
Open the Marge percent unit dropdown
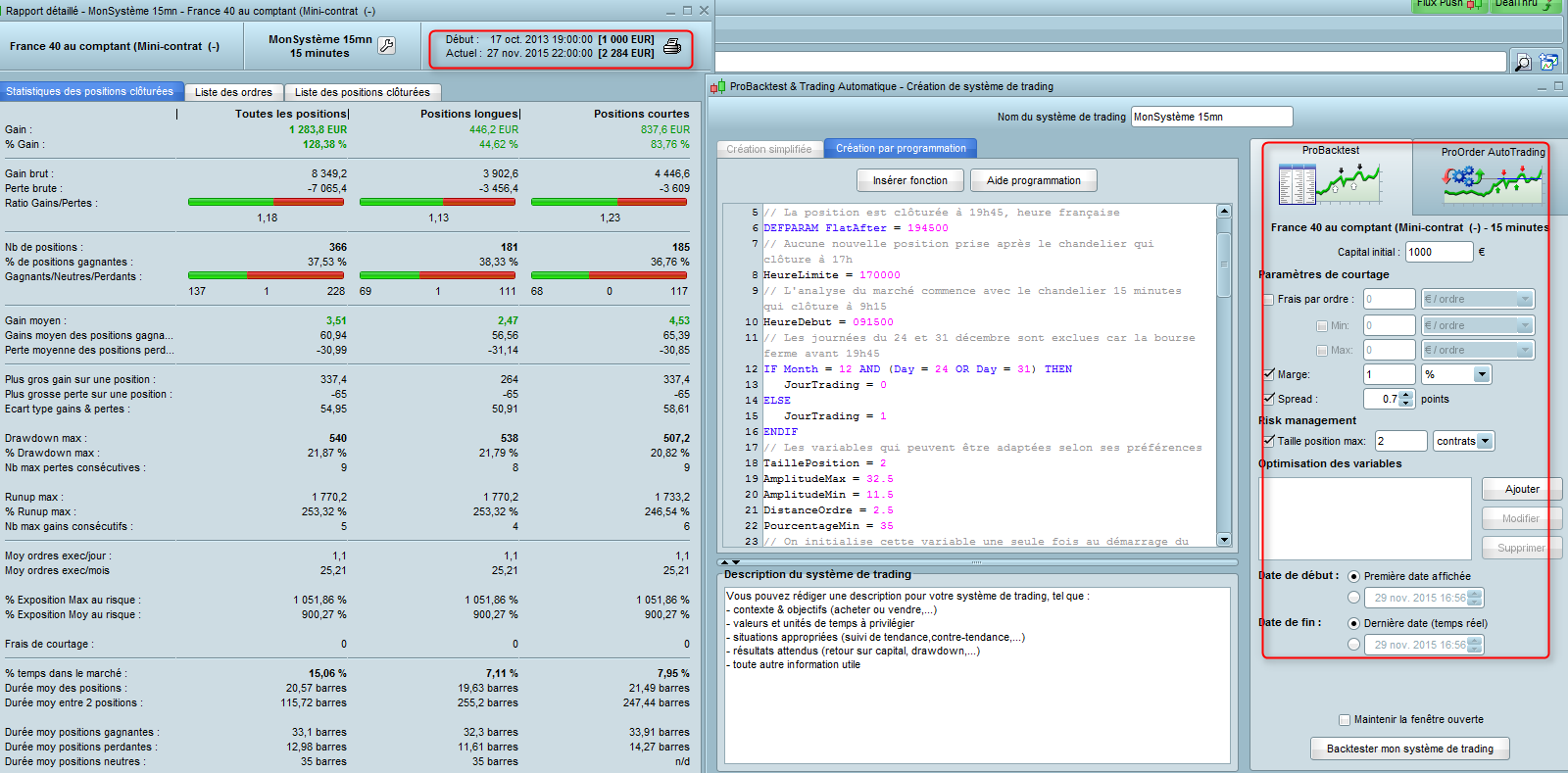1482,374
